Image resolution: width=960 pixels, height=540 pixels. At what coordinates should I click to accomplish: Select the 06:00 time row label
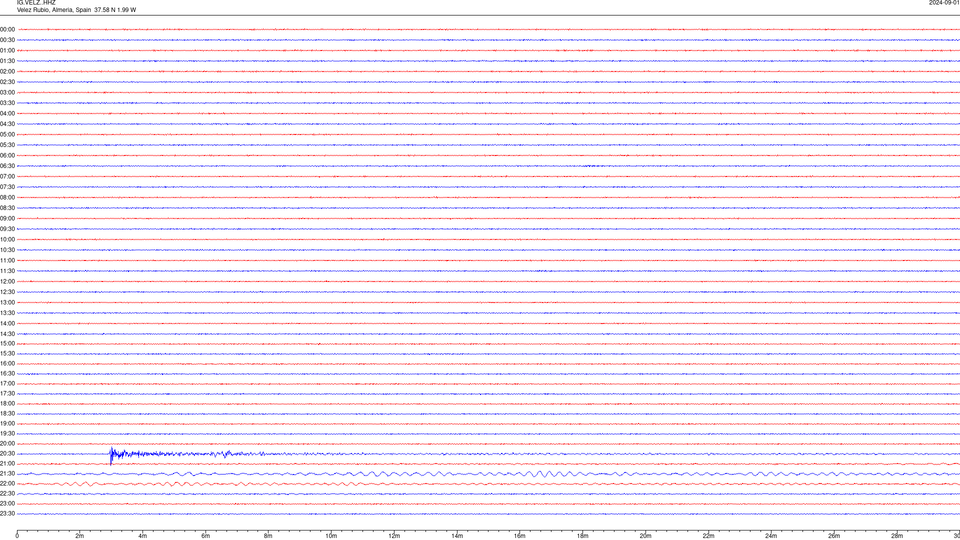[x=7, y=156]
